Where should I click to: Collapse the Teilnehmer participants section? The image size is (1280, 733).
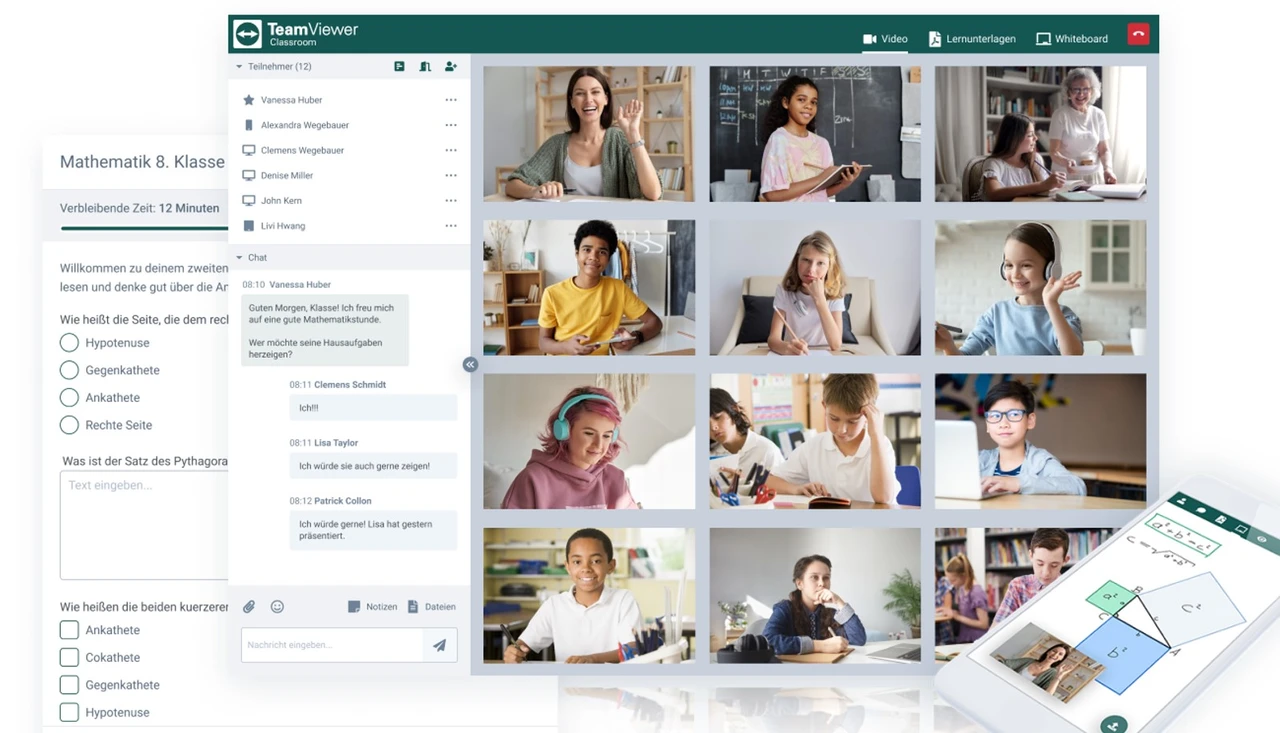[x=239, y=67]
